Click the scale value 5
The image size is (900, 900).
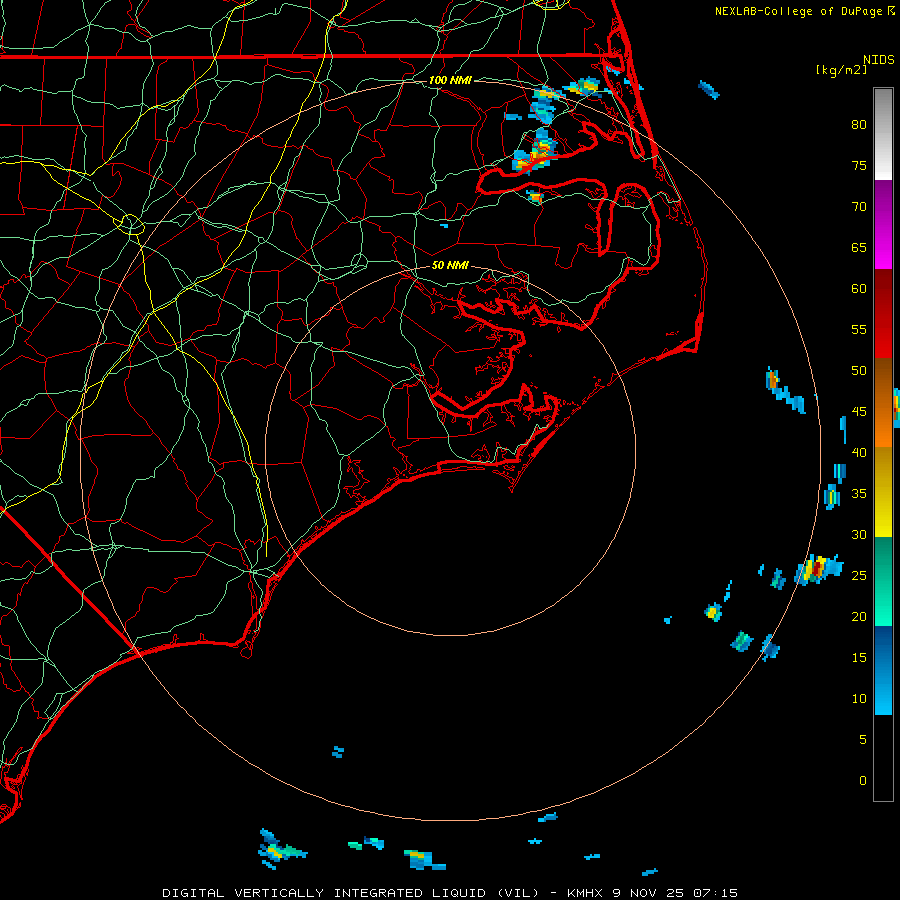863,739
